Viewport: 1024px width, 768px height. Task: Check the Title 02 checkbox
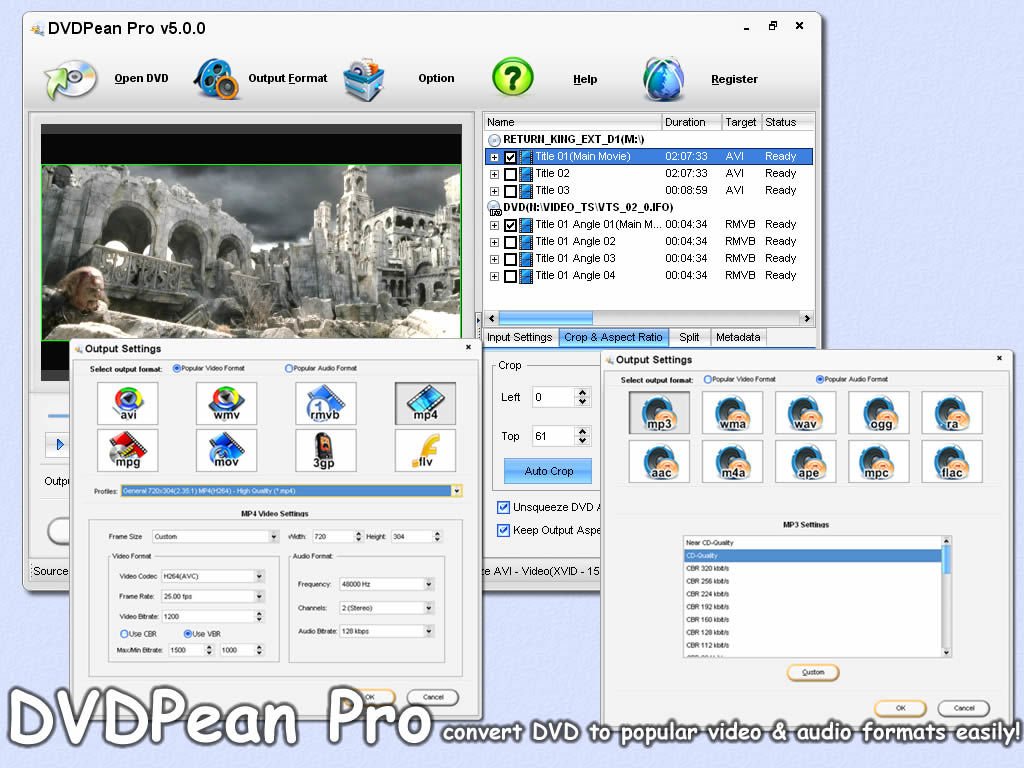point(510,174)
